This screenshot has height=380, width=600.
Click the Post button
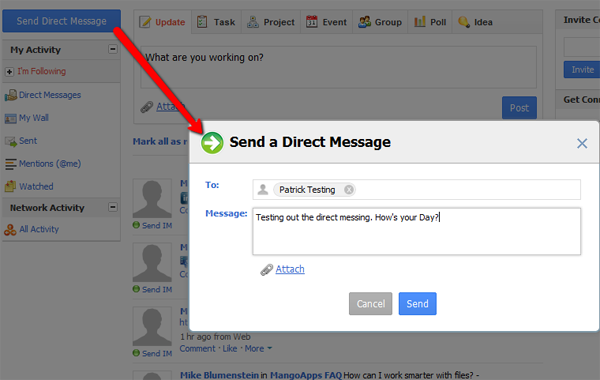point(519,108)
